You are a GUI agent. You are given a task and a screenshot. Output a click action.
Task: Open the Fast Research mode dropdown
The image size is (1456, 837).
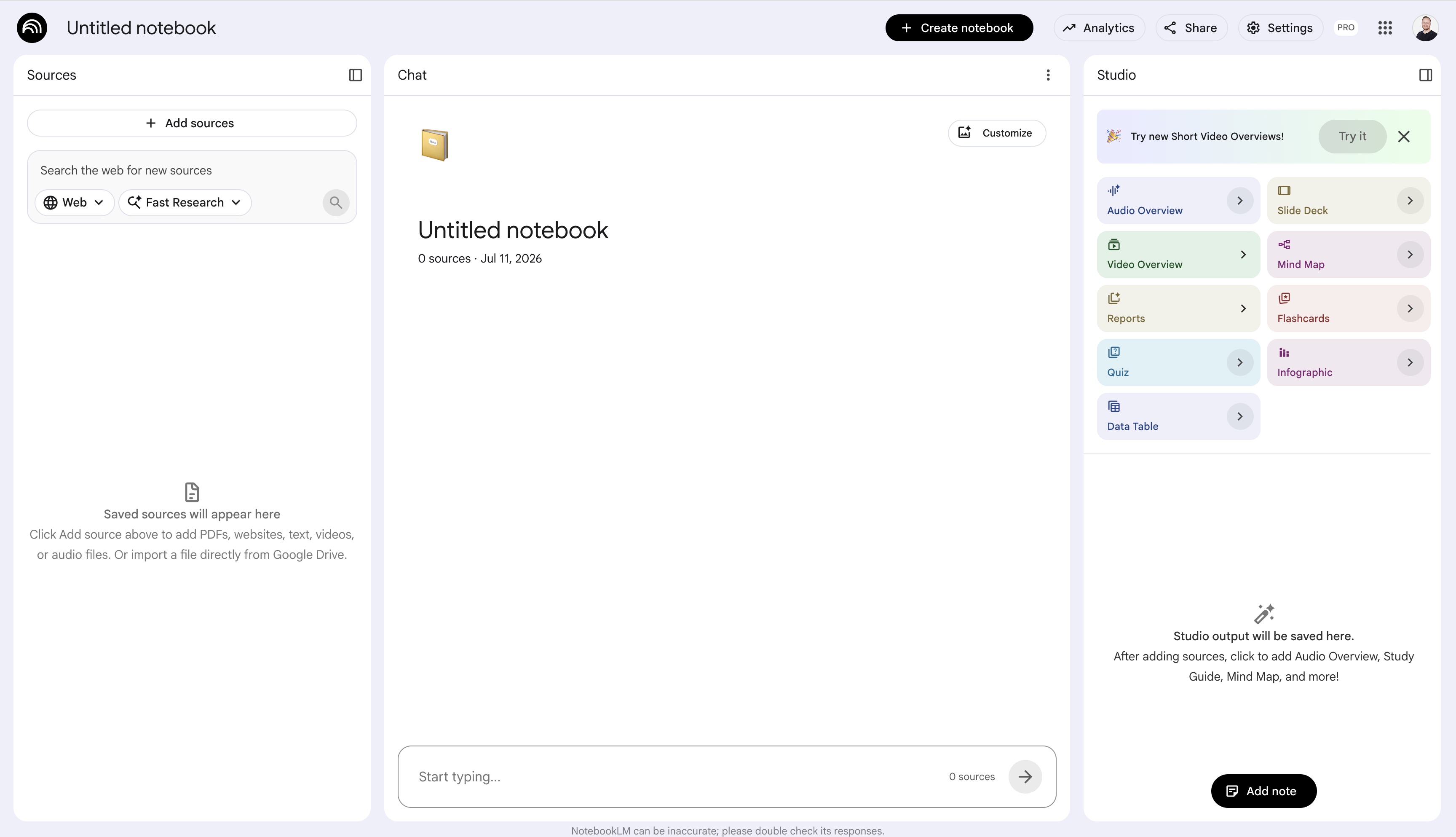[x=185, y=202]
